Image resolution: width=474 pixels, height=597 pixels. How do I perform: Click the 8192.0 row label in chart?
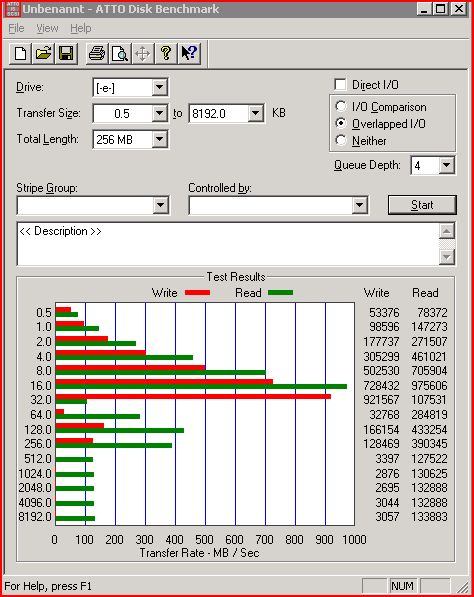[35, 517]
